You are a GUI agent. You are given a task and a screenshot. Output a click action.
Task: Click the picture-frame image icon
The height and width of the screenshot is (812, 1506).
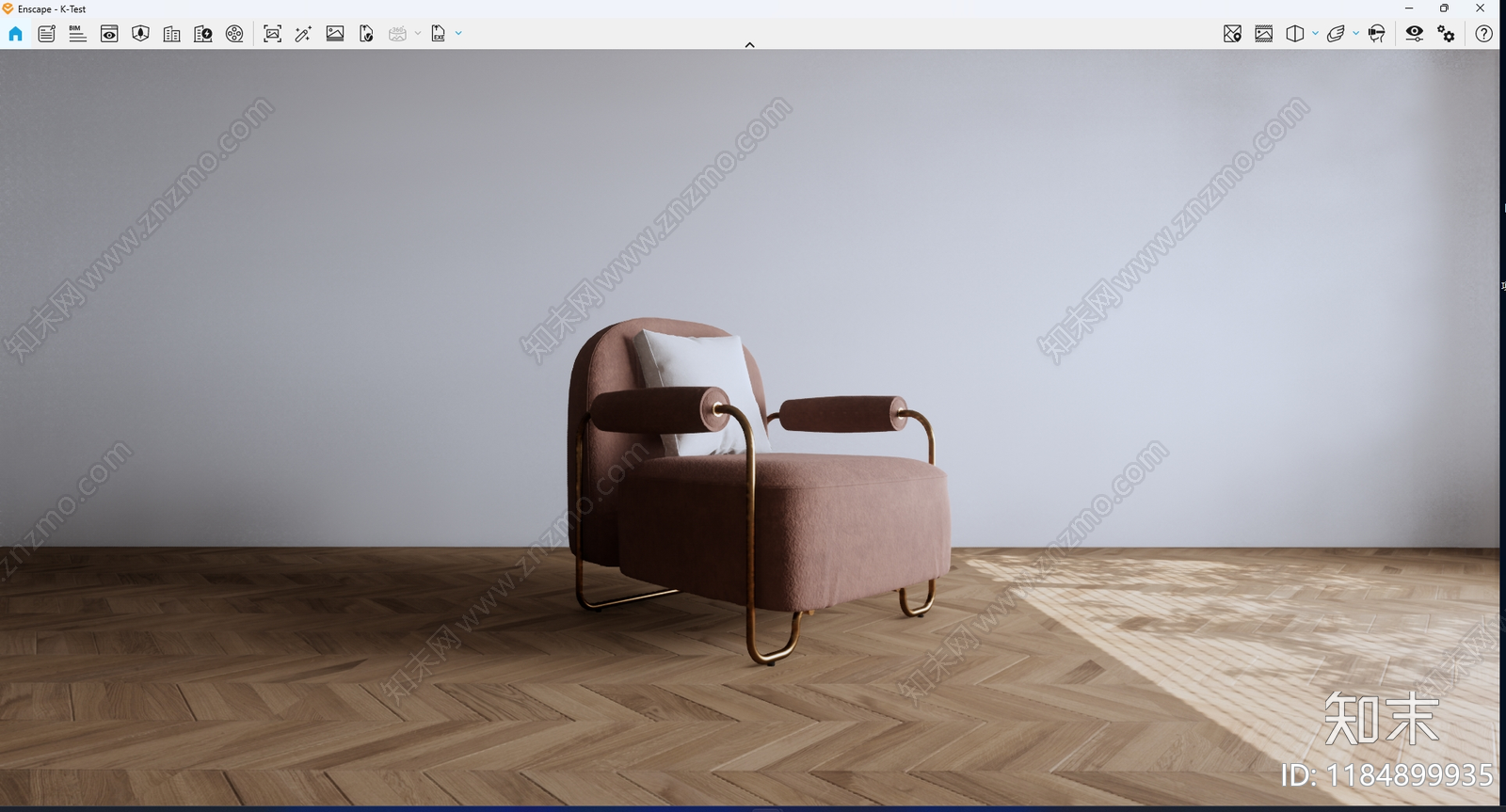[x=335, y=34]
